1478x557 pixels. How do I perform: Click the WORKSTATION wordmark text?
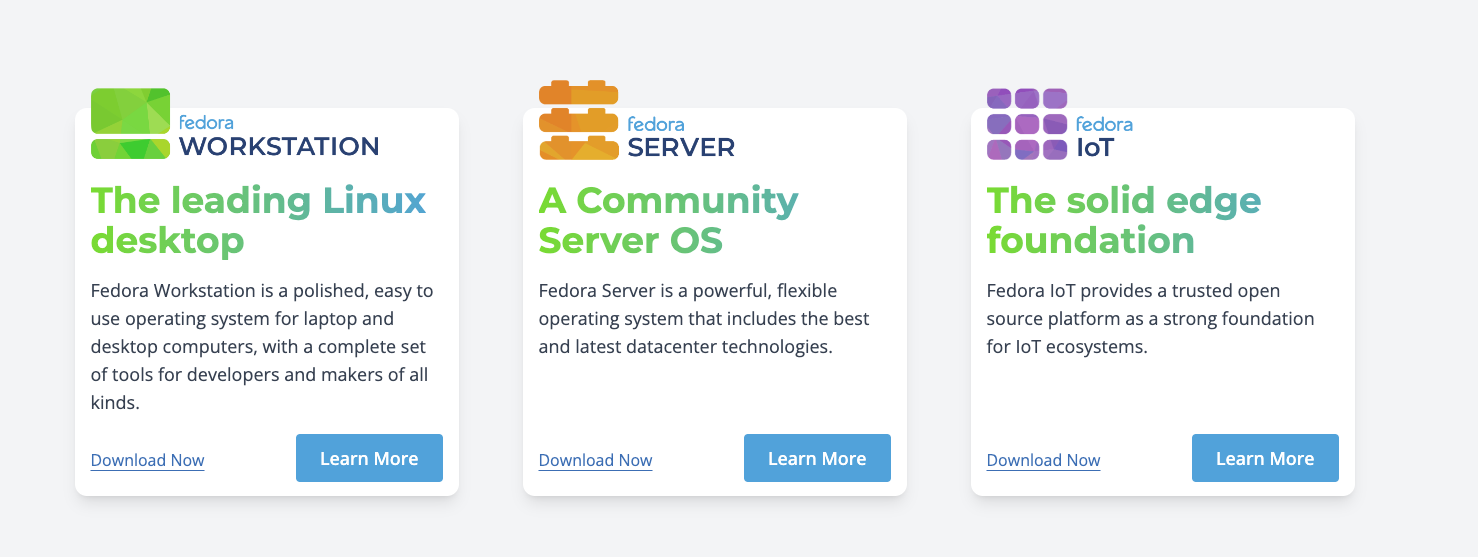coord(279,147)
